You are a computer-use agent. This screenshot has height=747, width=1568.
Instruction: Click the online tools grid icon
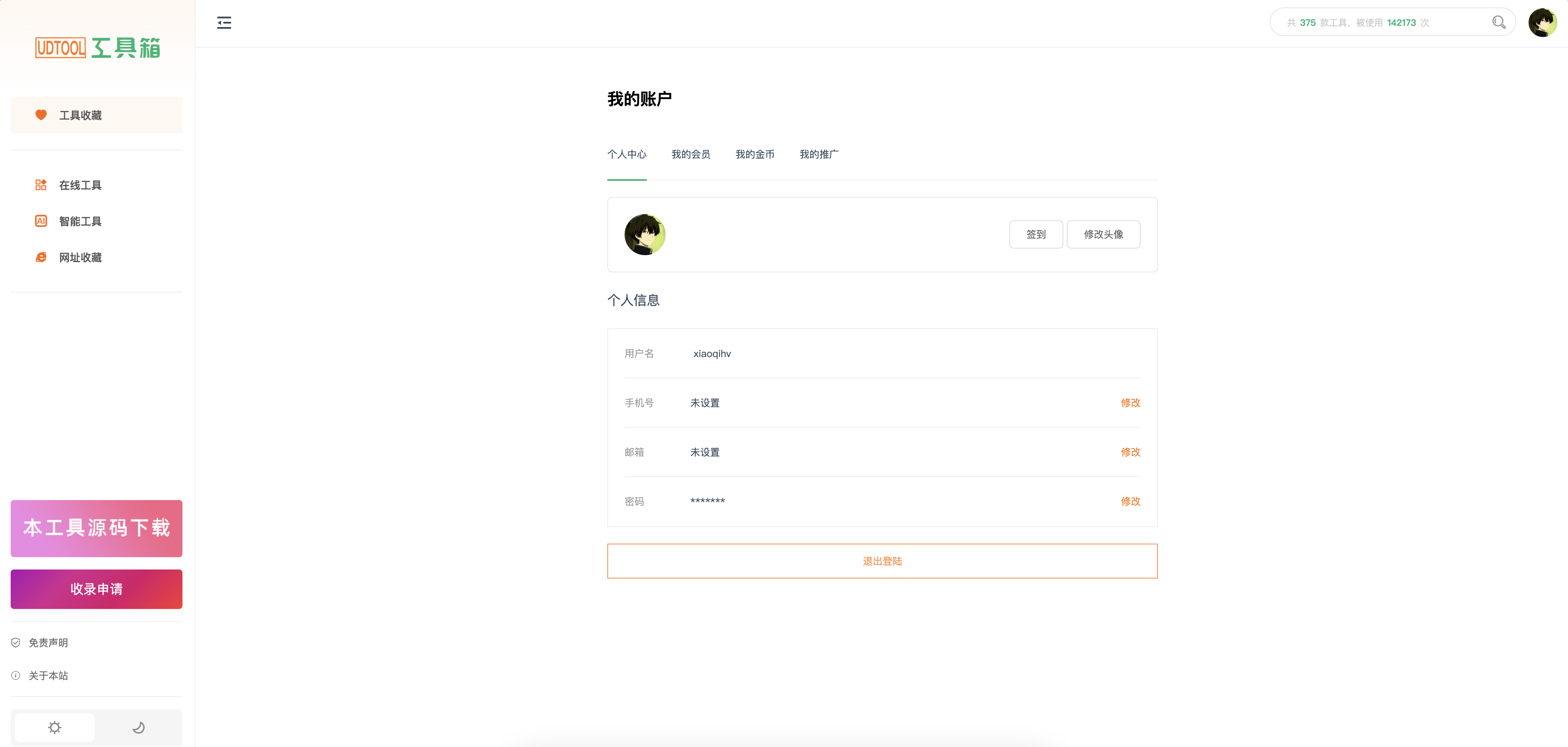(x=41, y=184)
